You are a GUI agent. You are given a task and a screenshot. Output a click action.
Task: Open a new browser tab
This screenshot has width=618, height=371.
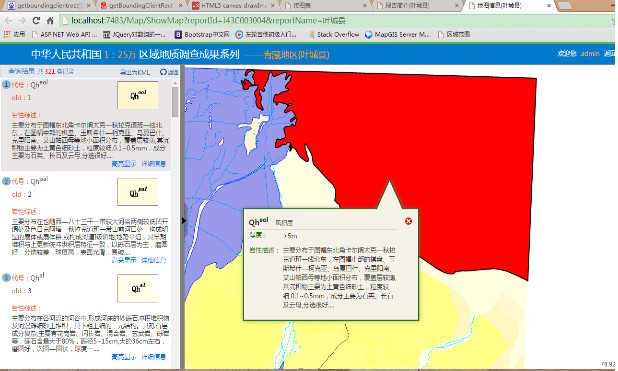click(565, 6)
